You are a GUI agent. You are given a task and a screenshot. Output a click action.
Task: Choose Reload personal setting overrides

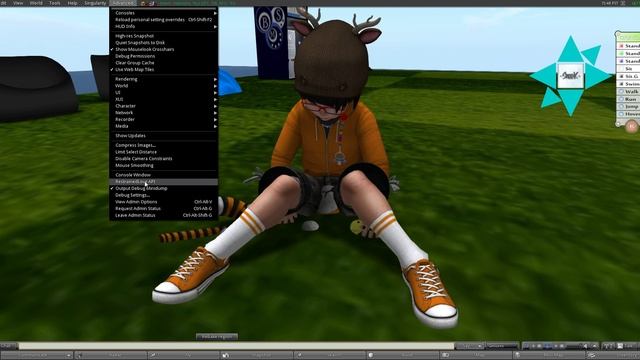pos(163,20)
